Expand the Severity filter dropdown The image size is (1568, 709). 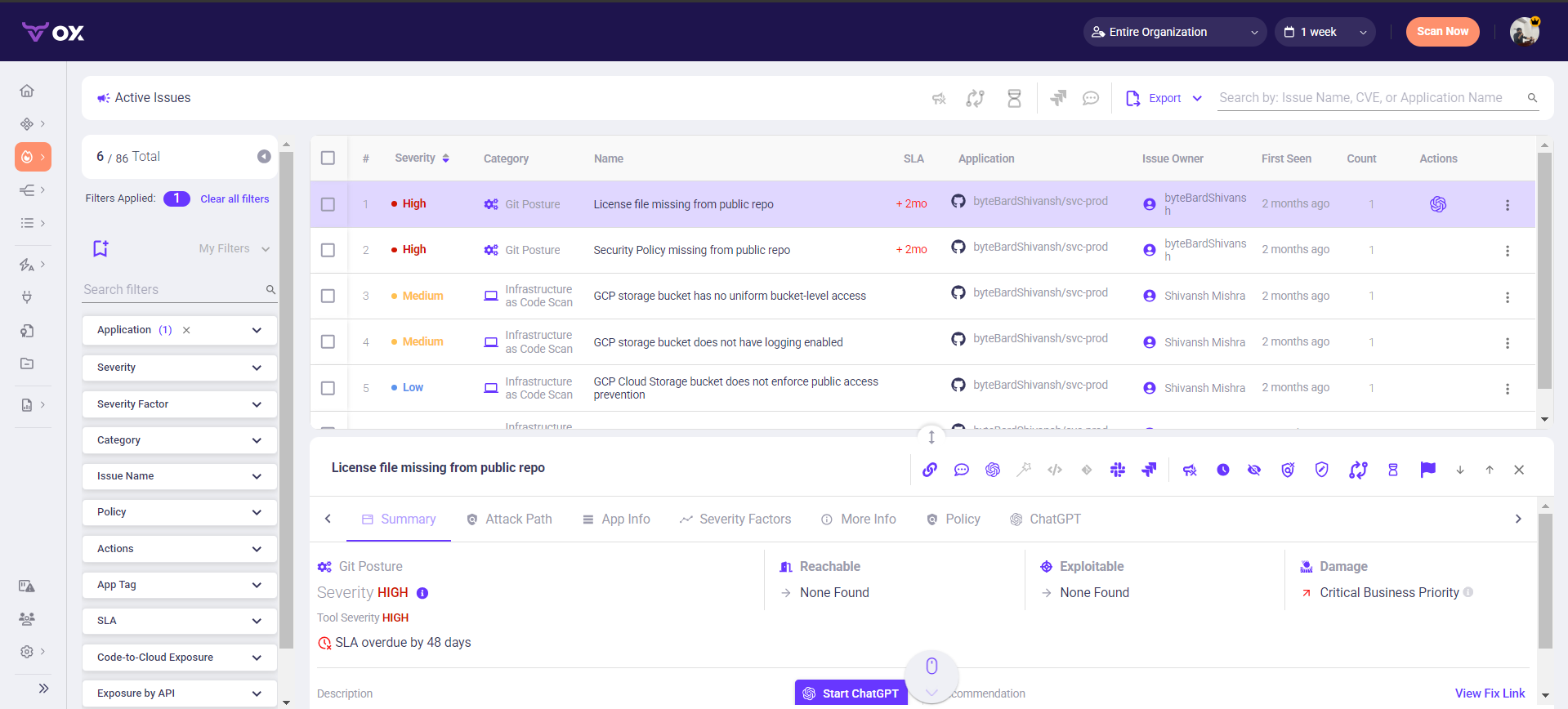coord(179,368)
